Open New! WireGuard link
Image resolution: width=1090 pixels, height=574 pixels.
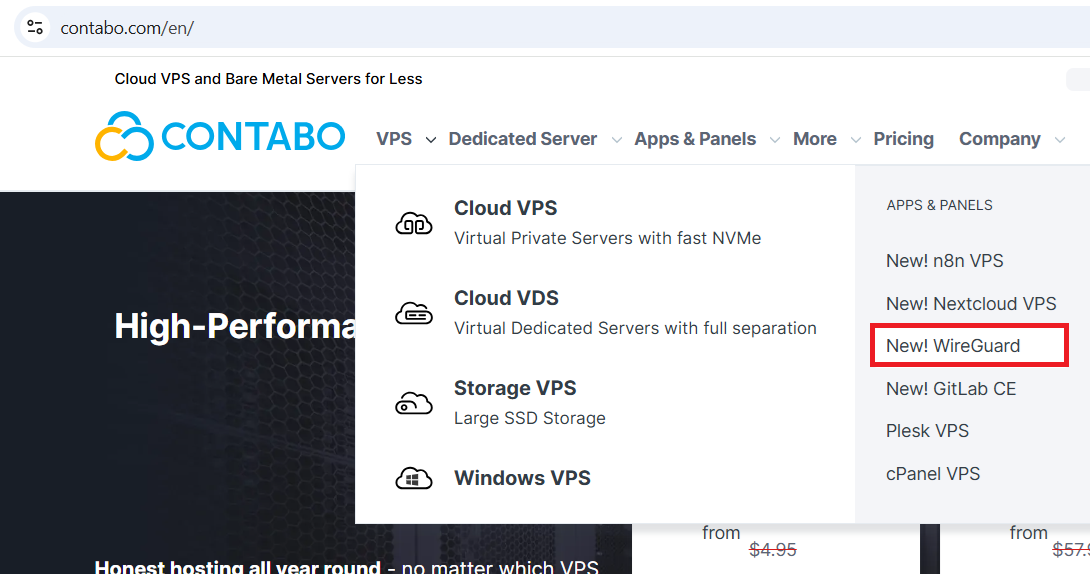[x=953, y=345]
